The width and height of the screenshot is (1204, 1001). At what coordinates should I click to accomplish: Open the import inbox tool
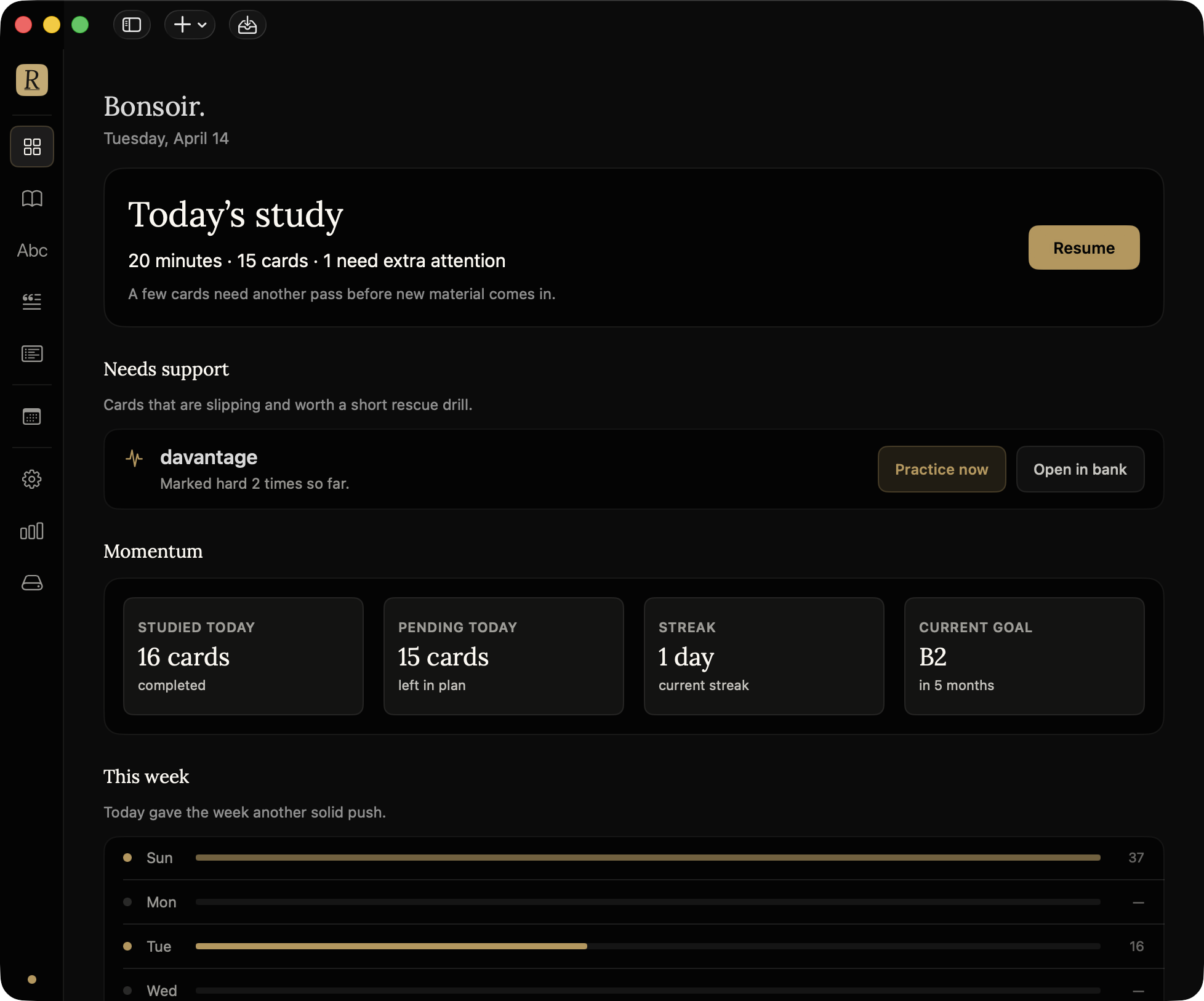coord(248,25)
